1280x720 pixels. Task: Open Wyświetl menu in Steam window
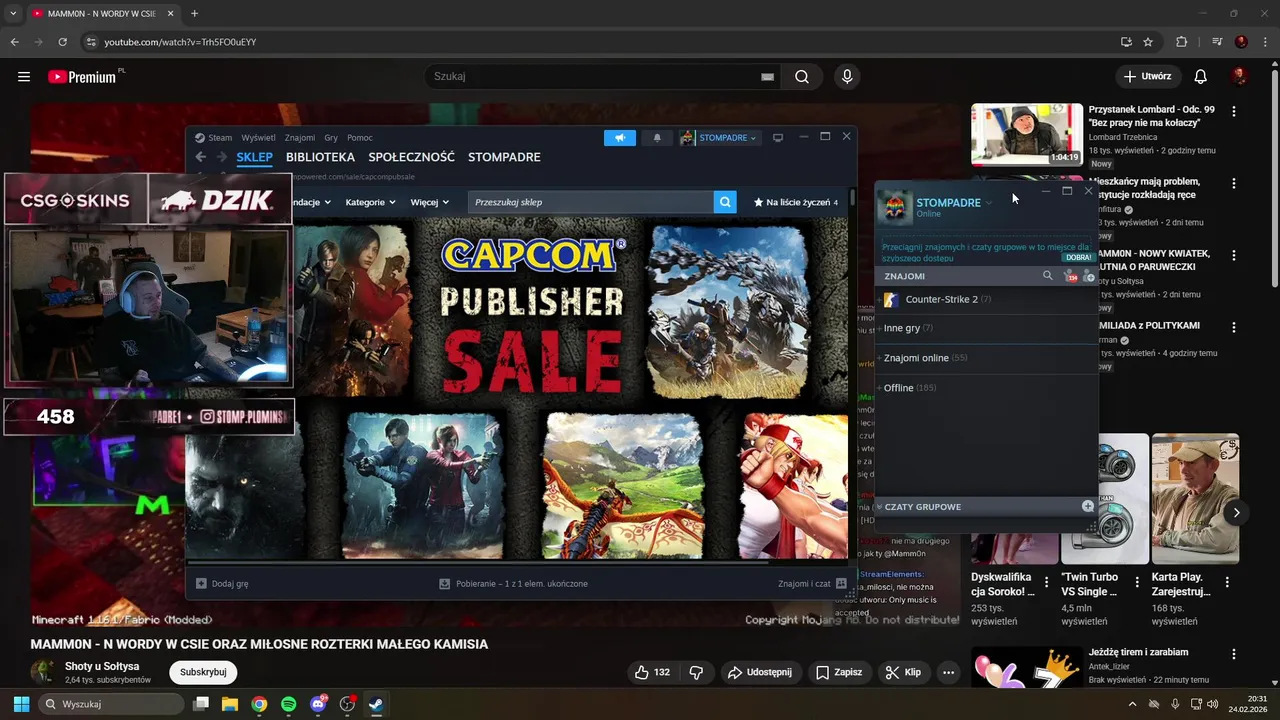click(x=258, y=138)
